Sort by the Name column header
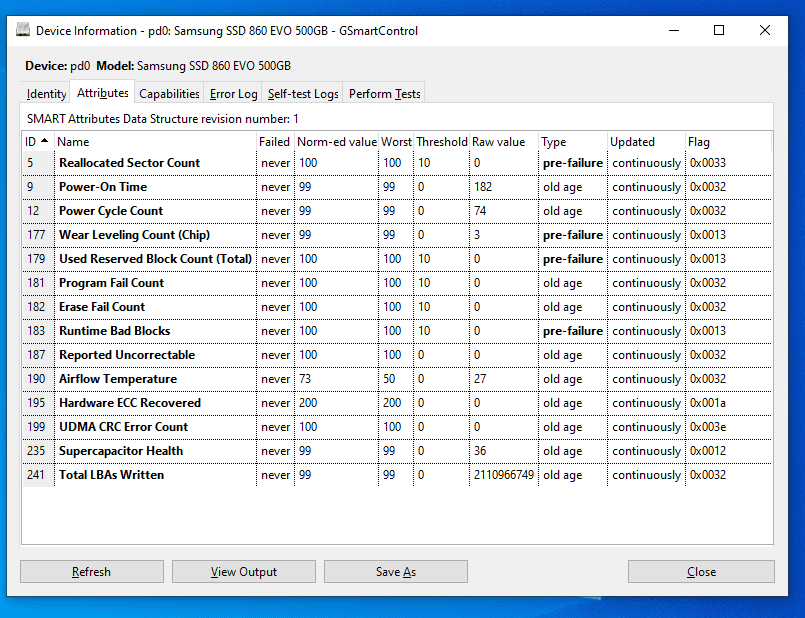 point(155,142)
